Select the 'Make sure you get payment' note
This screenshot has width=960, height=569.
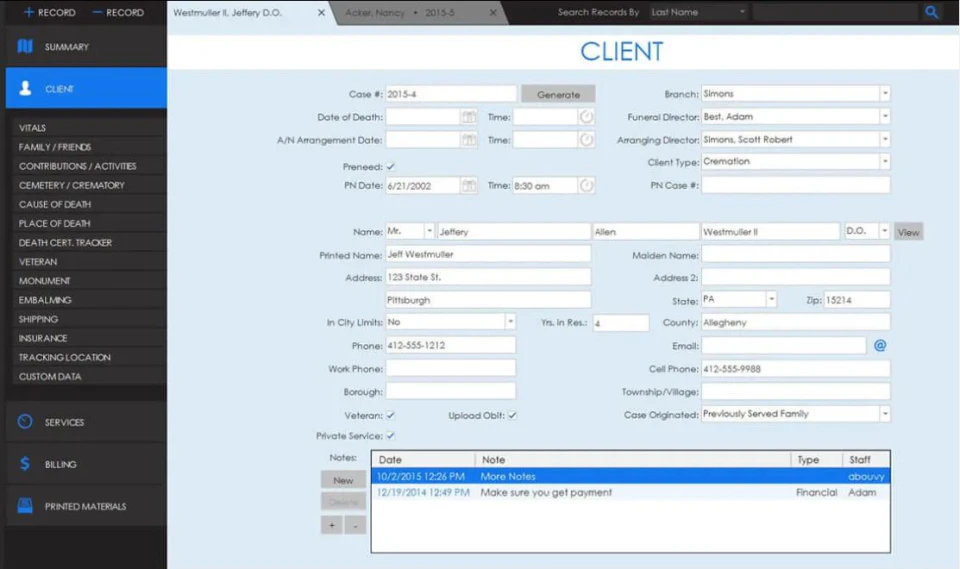point(631,492)
